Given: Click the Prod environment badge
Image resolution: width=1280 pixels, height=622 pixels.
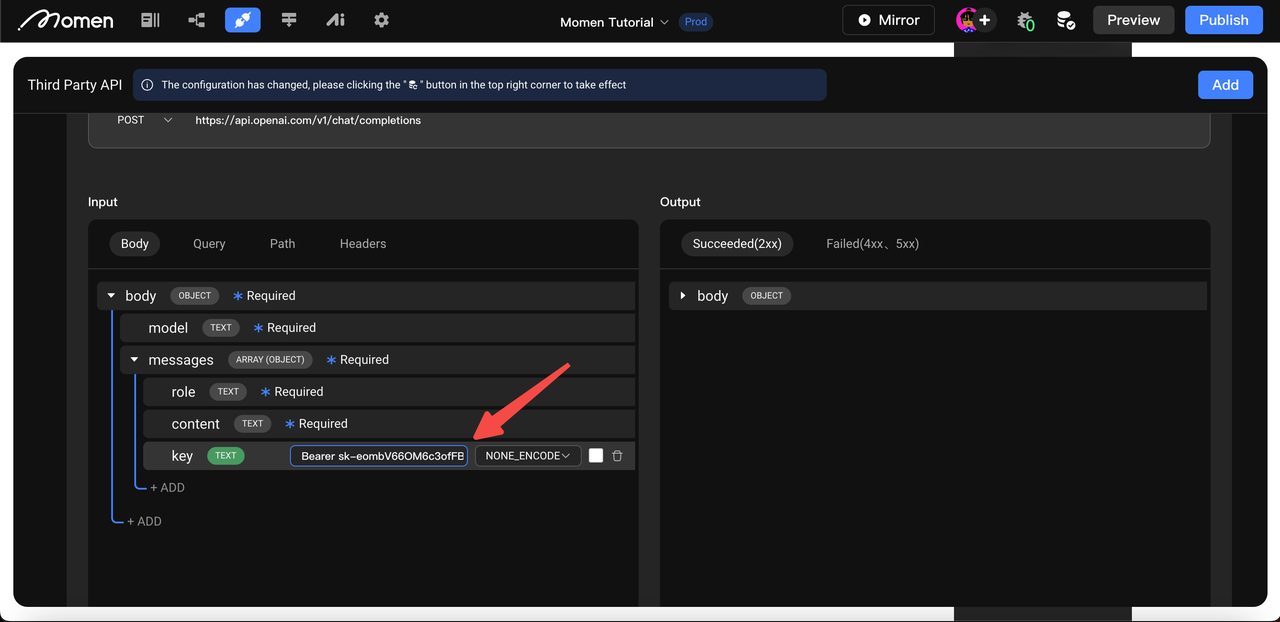Looking at the screenshot, I should click(696, 22).
